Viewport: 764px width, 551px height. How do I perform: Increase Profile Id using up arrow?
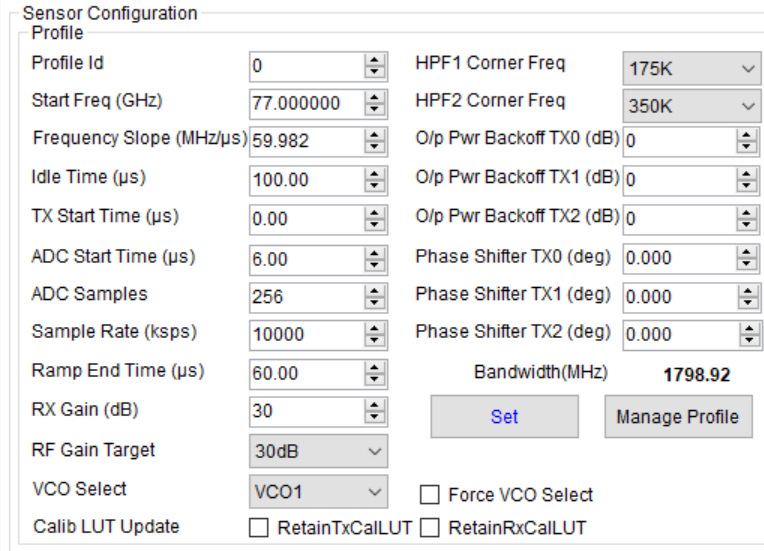(x=374, y=60)
